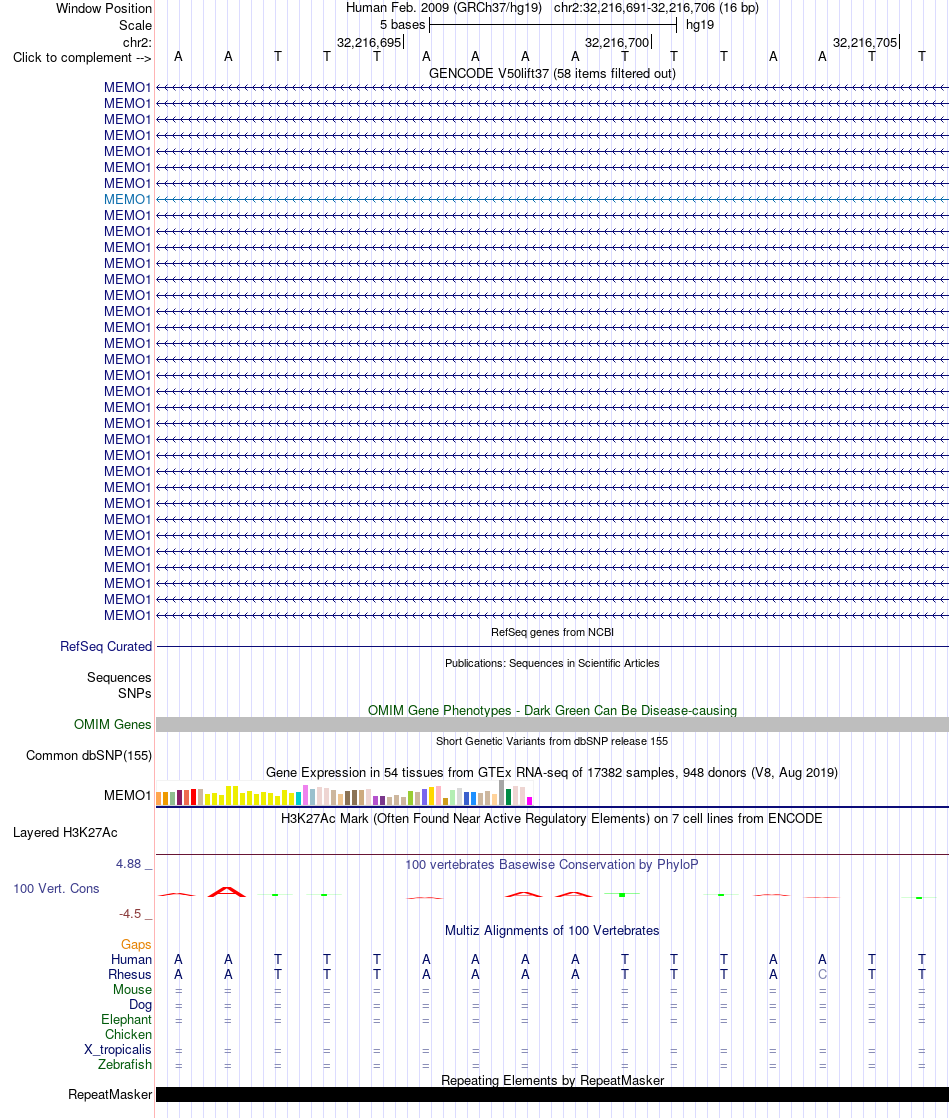Screen dimensions: 950x1118
Task: Select the Chicken alignment row label
Action: pyautogui.click(x=128, y=1035)
